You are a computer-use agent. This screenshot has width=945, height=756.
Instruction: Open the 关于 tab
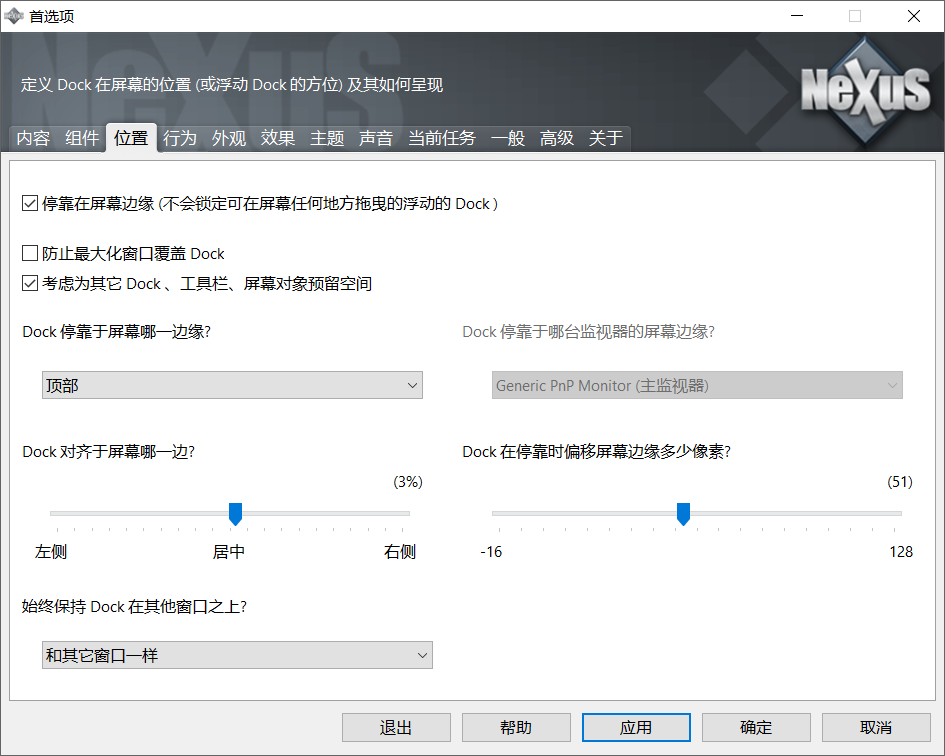click(x=604, y=138)
